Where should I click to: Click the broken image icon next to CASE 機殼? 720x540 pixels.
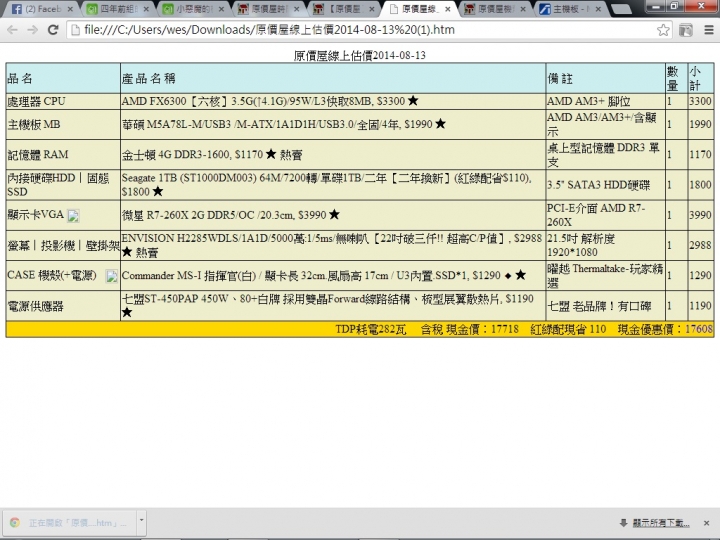112,276
